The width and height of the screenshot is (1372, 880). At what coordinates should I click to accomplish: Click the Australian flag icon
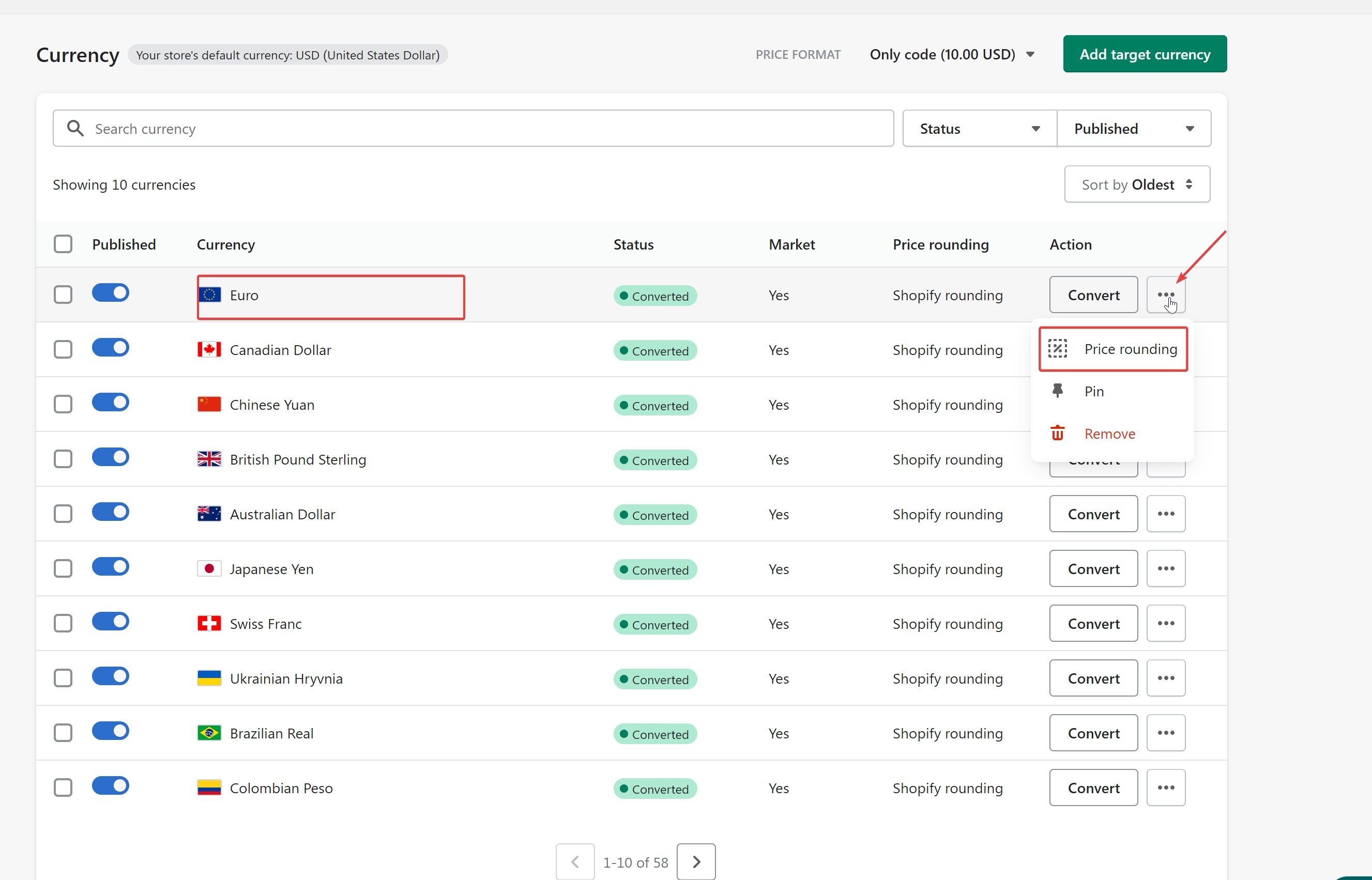(209, 514)
